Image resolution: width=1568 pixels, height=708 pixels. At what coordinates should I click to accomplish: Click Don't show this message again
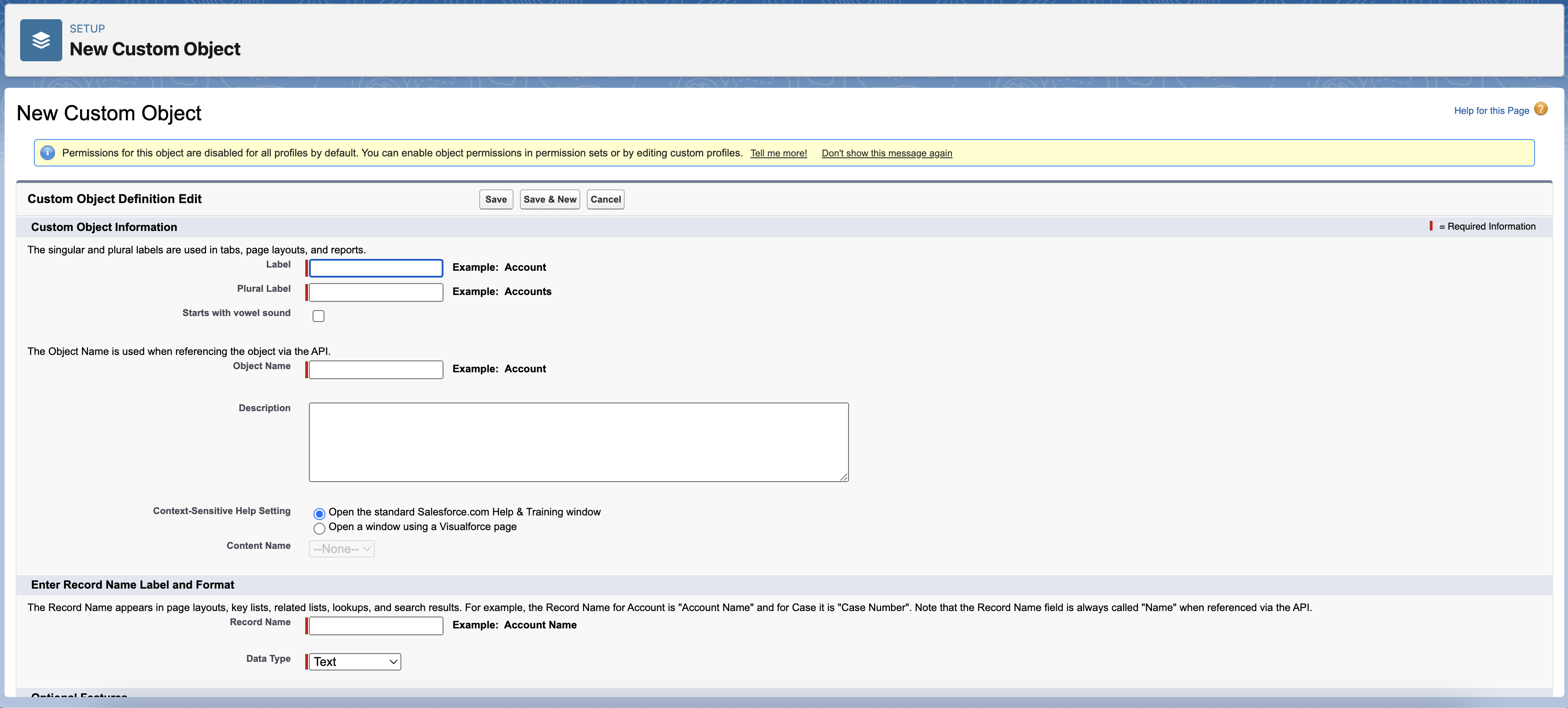click(887, 153)
